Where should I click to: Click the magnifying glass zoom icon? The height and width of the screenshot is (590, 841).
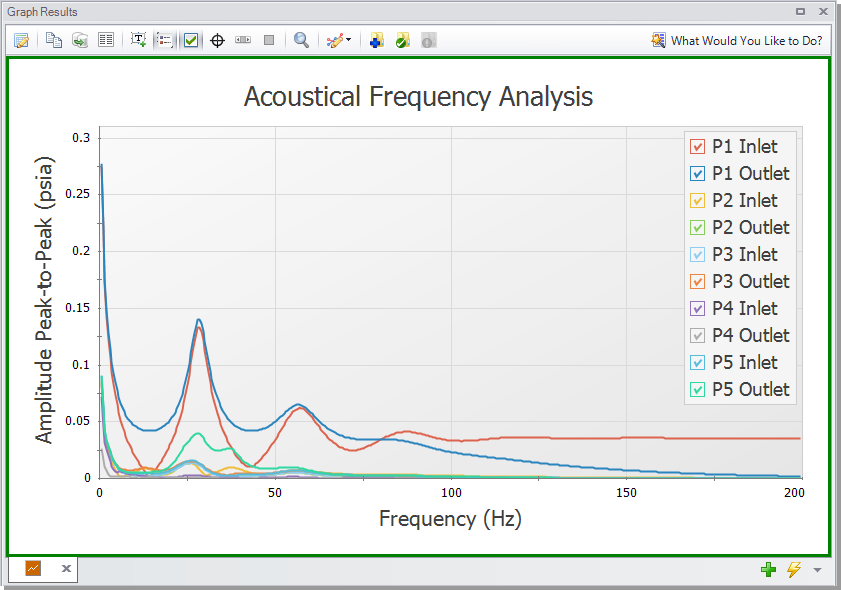301,40
